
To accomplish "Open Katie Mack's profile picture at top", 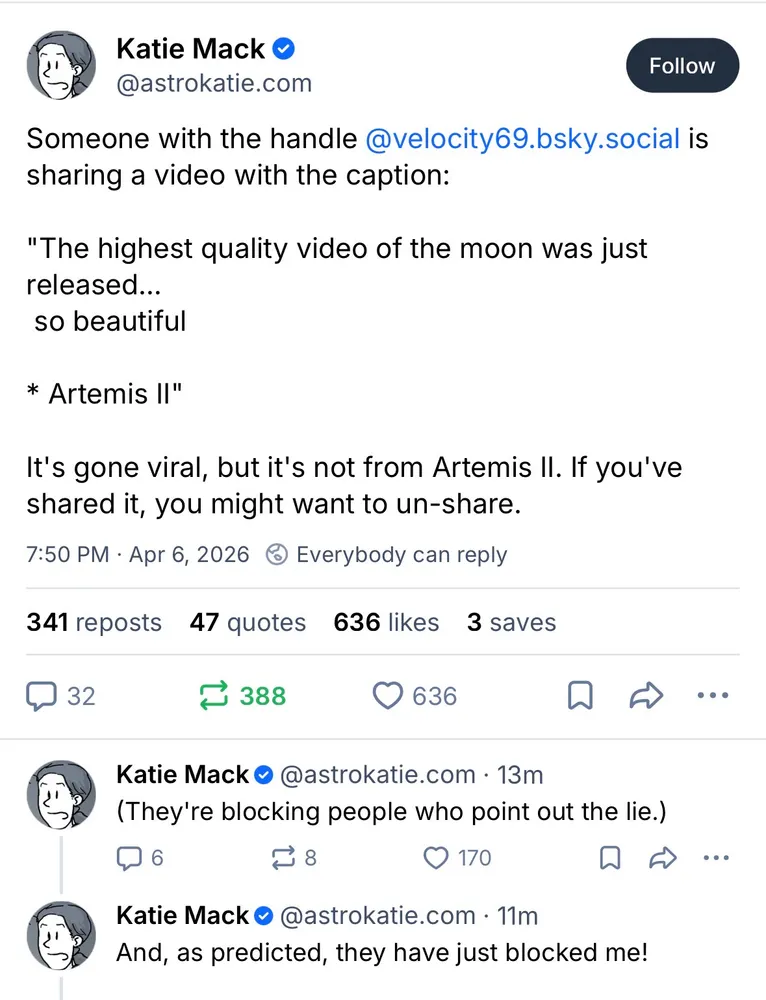I will [61, 66].
